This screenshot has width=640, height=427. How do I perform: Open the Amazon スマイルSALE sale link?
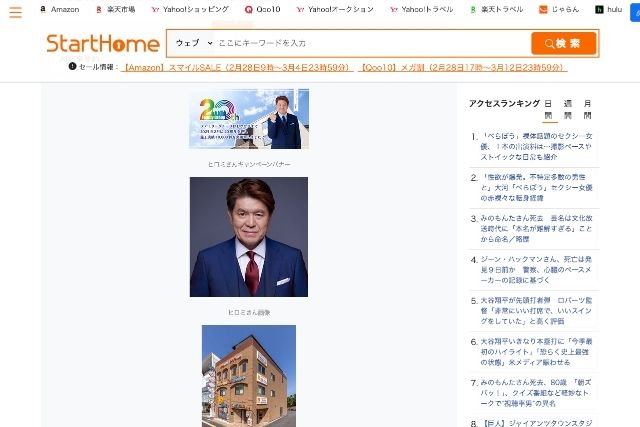pos(237,67)
